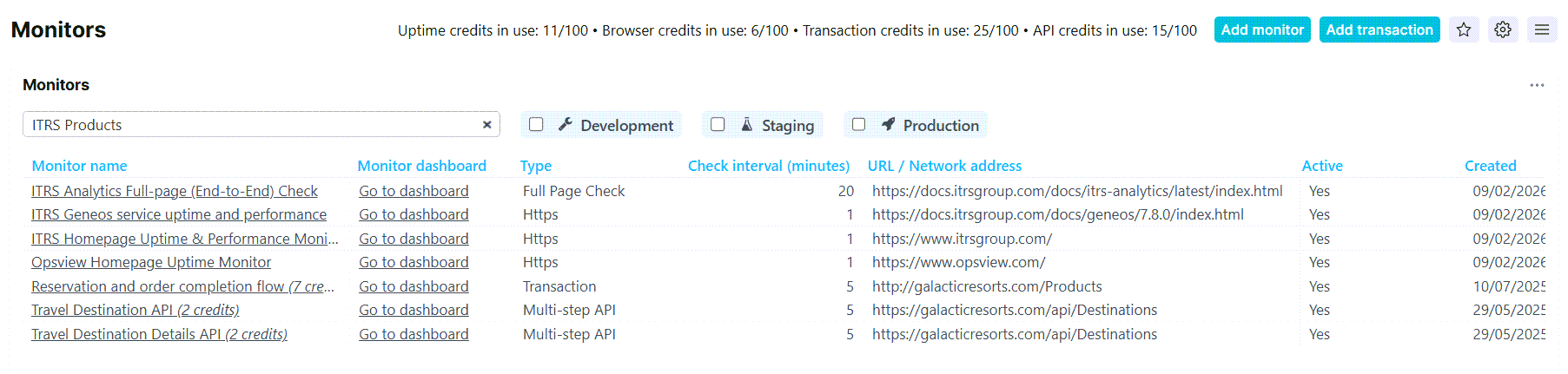Click the geneos/7.8.0 docs URL cell
Screen dimensions: 1568x374
pos(1058,214)
